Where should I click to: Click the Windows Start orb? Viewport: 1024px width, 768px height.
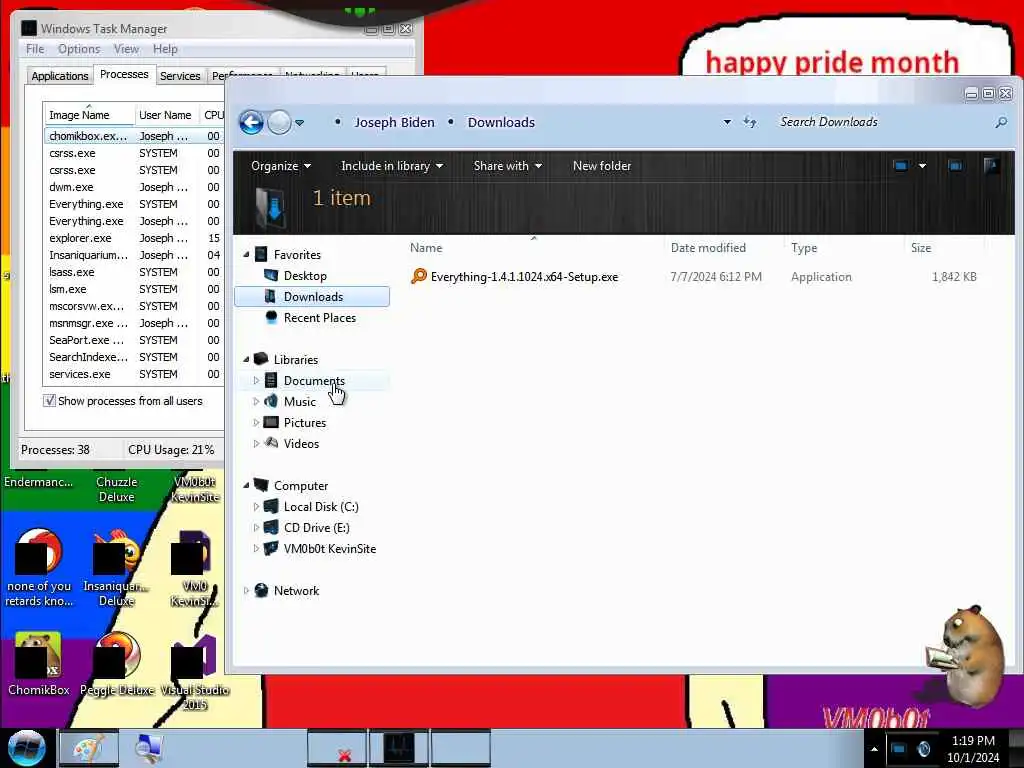(x=27, y=748)
